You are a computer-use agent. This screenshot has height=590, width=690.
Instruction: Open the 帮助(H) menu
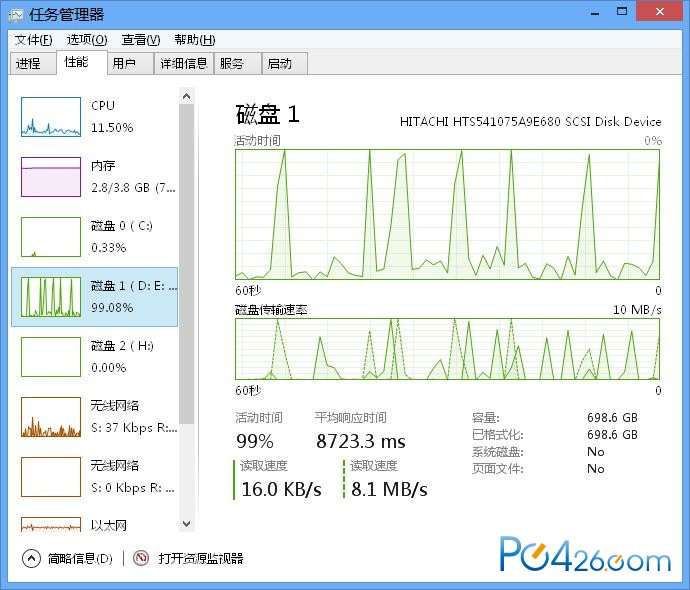pos(195,40)
